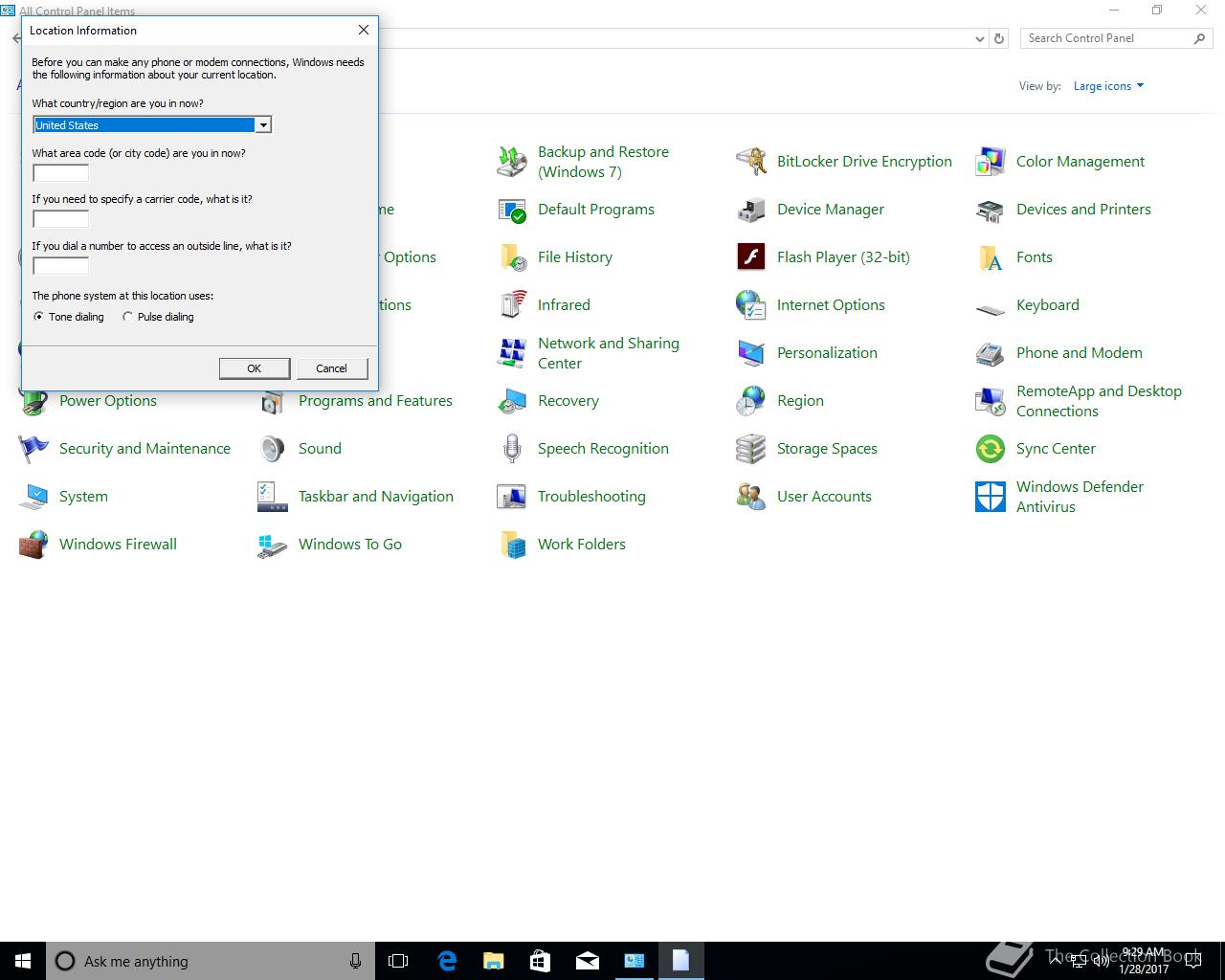
Task: Open the Windows Firewall icon
Action: [x=33, y=545]
